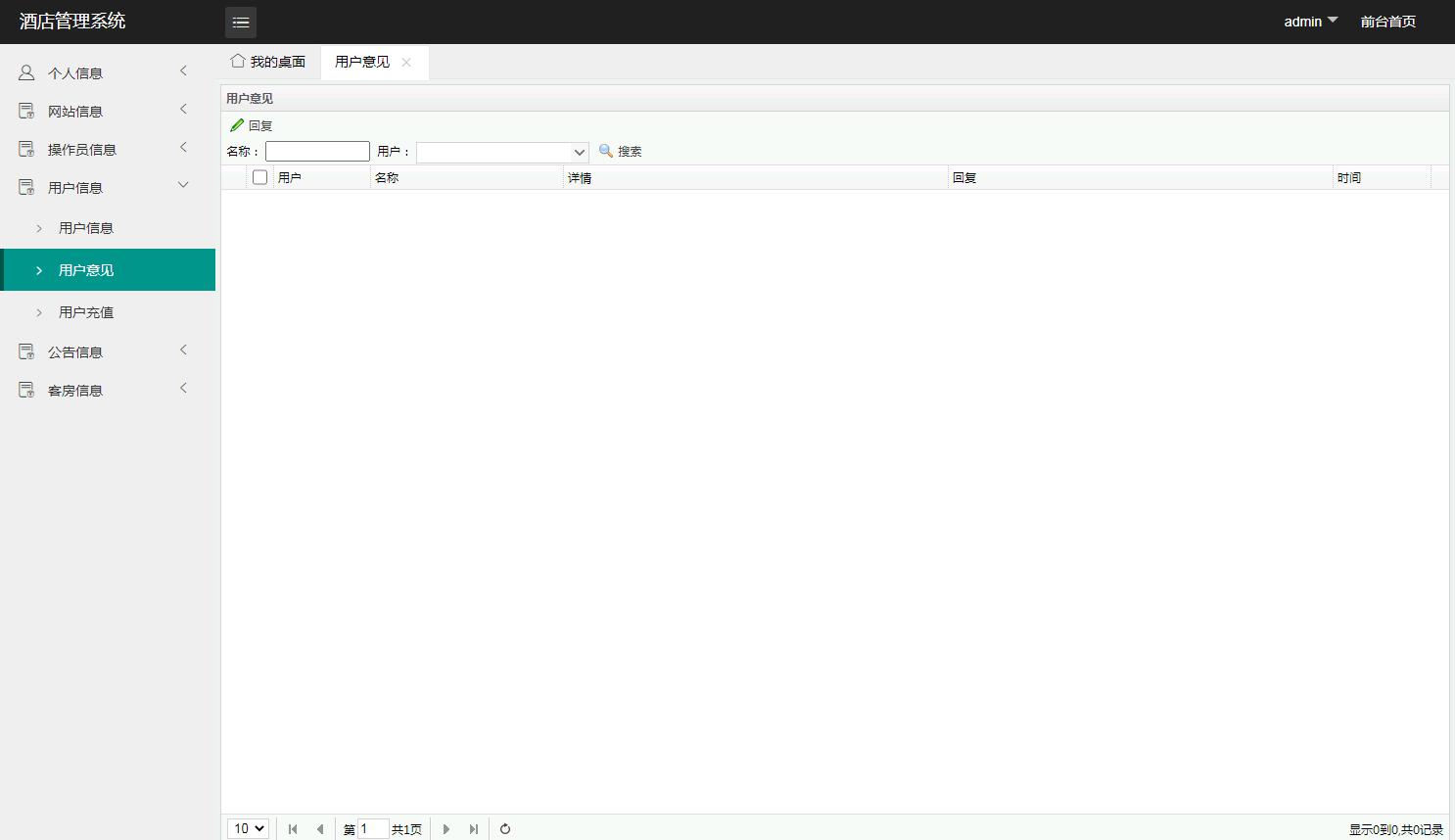Viewport: 1455px width, 840px height.
Task: Collapse the 用户信息 menu chevron
Action: click(x=183, y=185)
